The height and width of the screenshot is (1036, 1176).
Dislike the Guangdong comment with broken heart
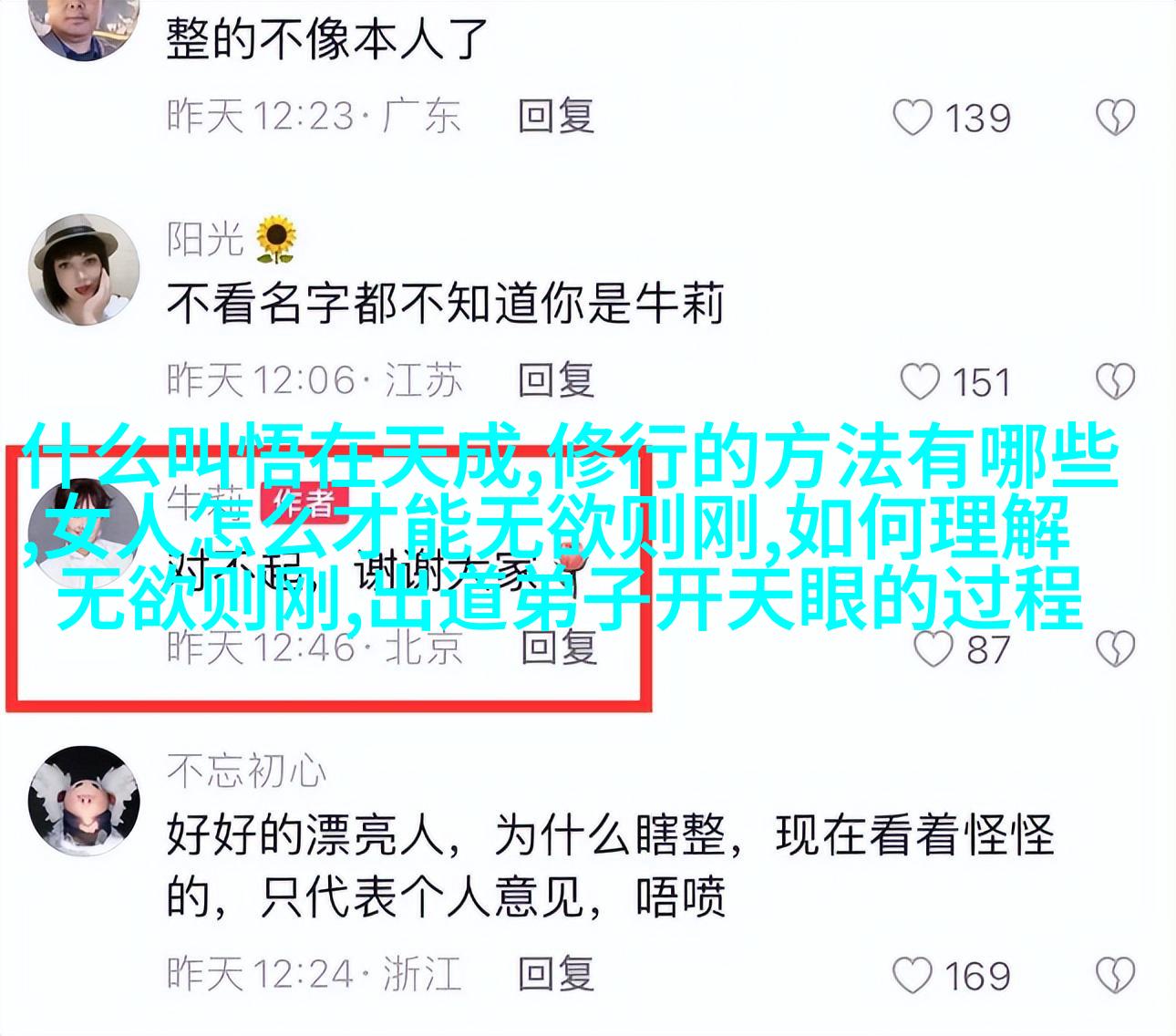1114,119
